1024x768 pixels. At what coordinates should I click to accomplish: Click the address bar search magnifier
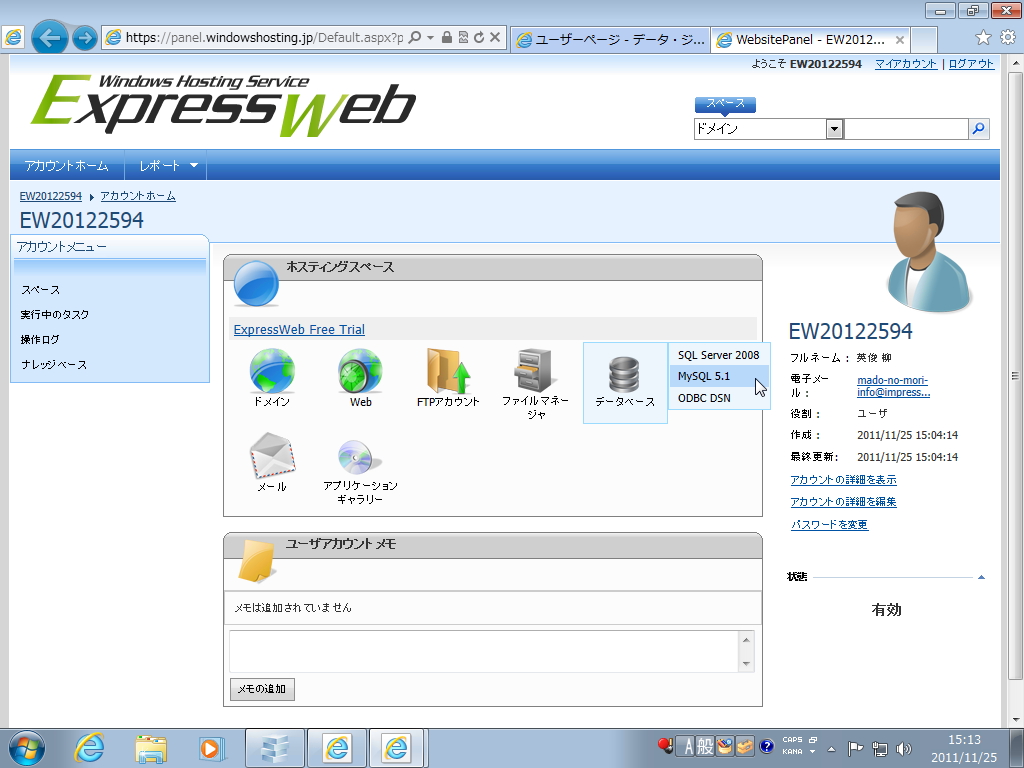click(414, 37)
